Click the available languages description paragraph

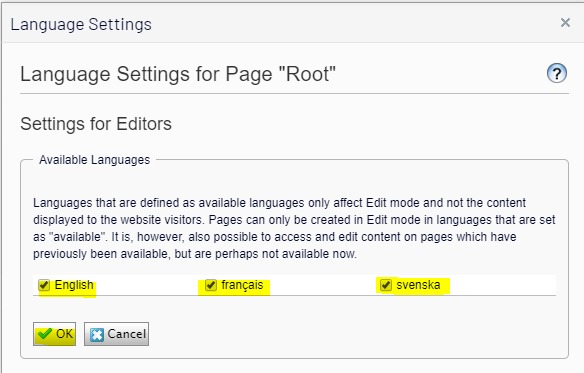pos(294,228)
